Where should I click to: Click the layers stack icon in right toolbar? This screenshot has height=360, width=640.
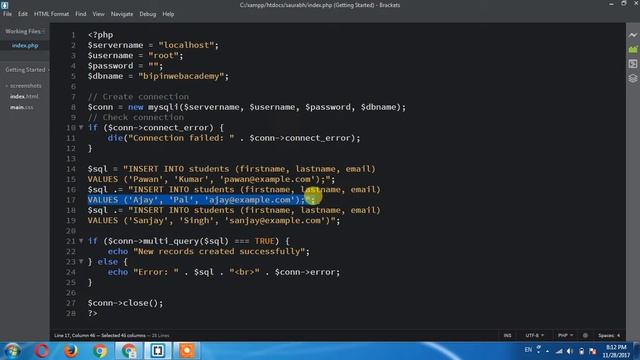click(633, 78)
